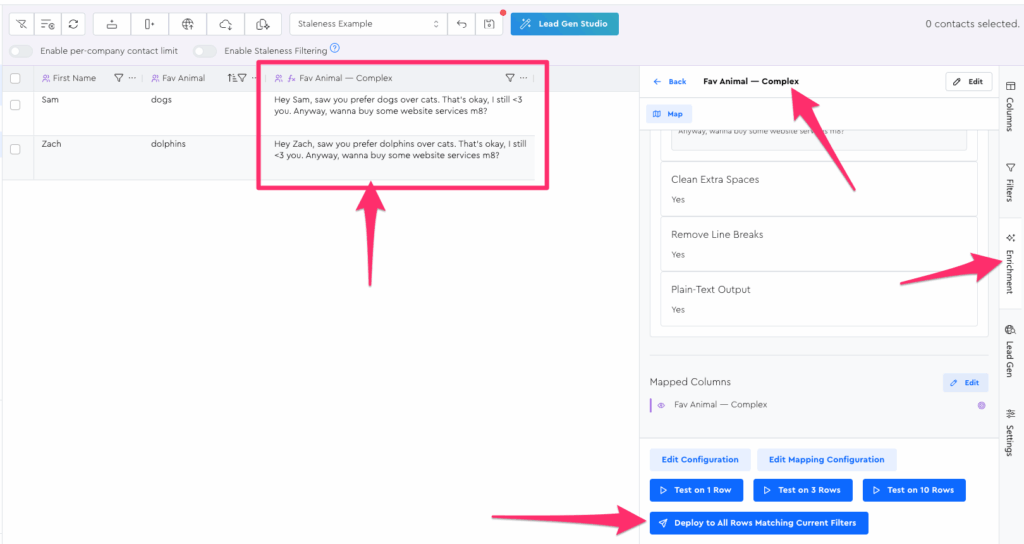Enable Staleness Filtering toggle
This screenshot has height=544, width=1024.
click(x=205, y=51)
